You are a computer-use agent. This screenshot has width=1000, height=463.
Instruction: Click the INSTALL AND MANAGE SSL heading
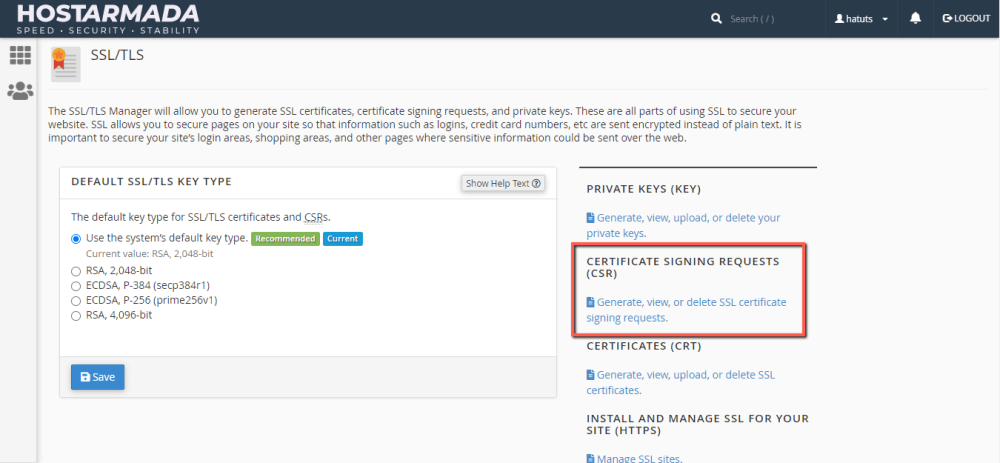point(698,425)
